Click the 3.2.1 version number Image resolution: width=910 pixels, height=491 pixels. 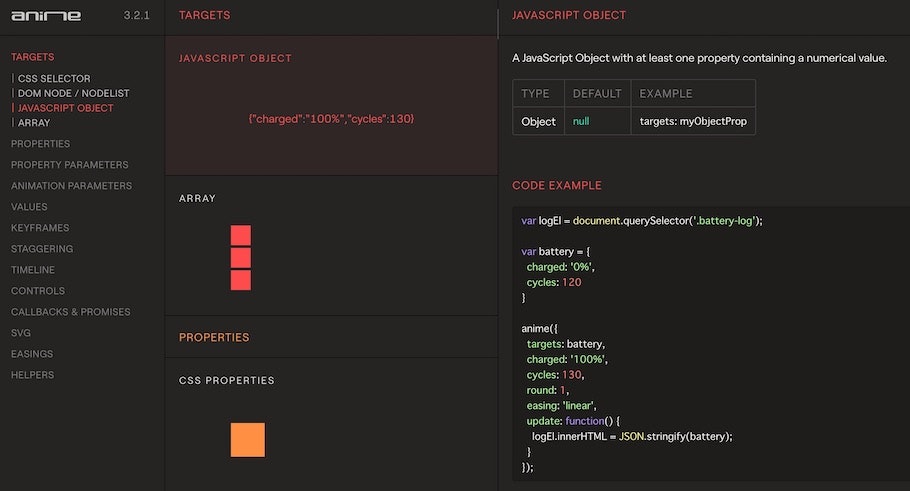click(x=136, y=15)
